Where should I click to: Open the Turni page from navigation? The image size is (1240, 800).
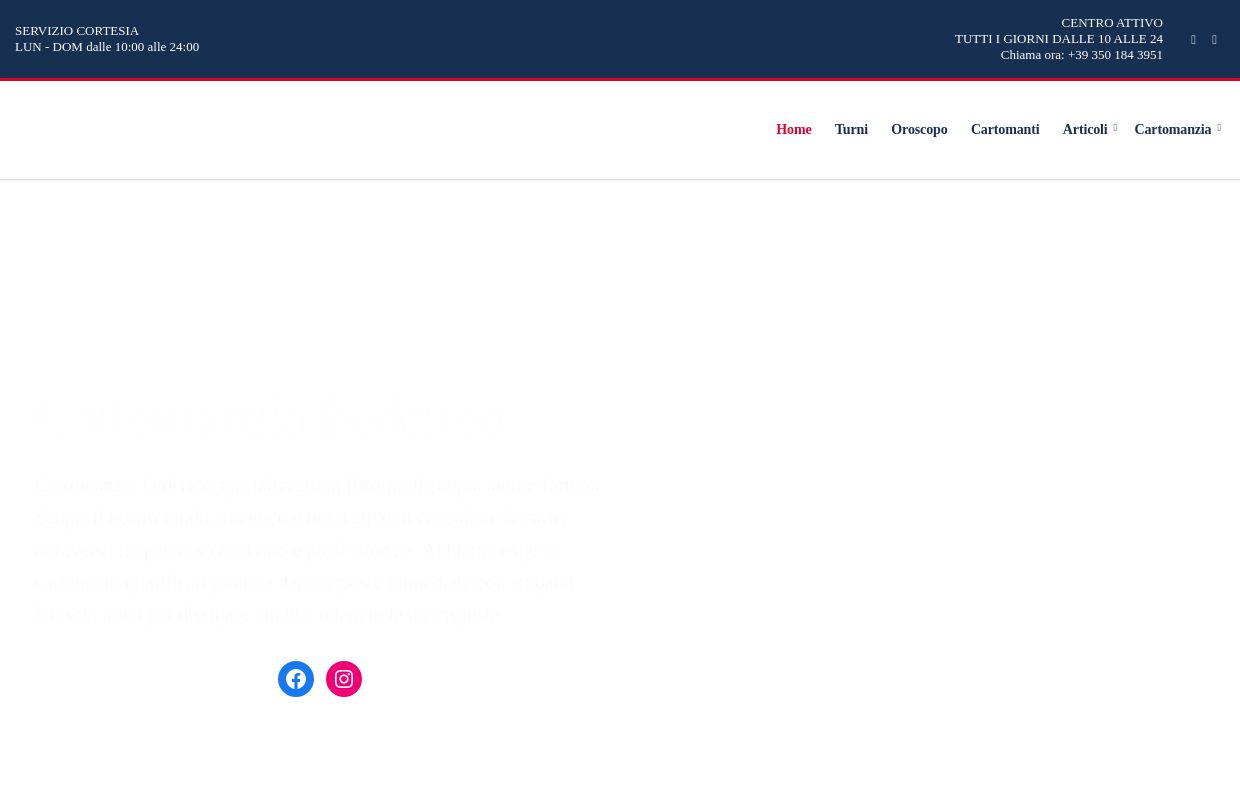(x=851, y=130)
